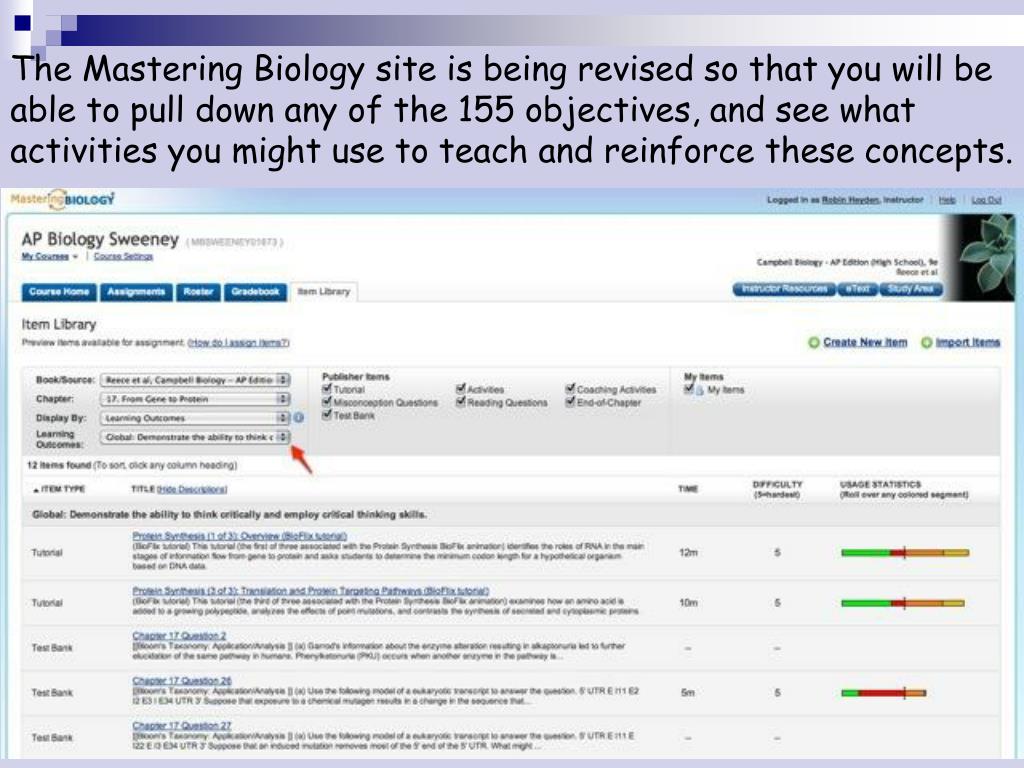This screenshot has height=768, width=1024.
Task: Open Chapter 17 Question 26
Action: [x=182, y=680]
